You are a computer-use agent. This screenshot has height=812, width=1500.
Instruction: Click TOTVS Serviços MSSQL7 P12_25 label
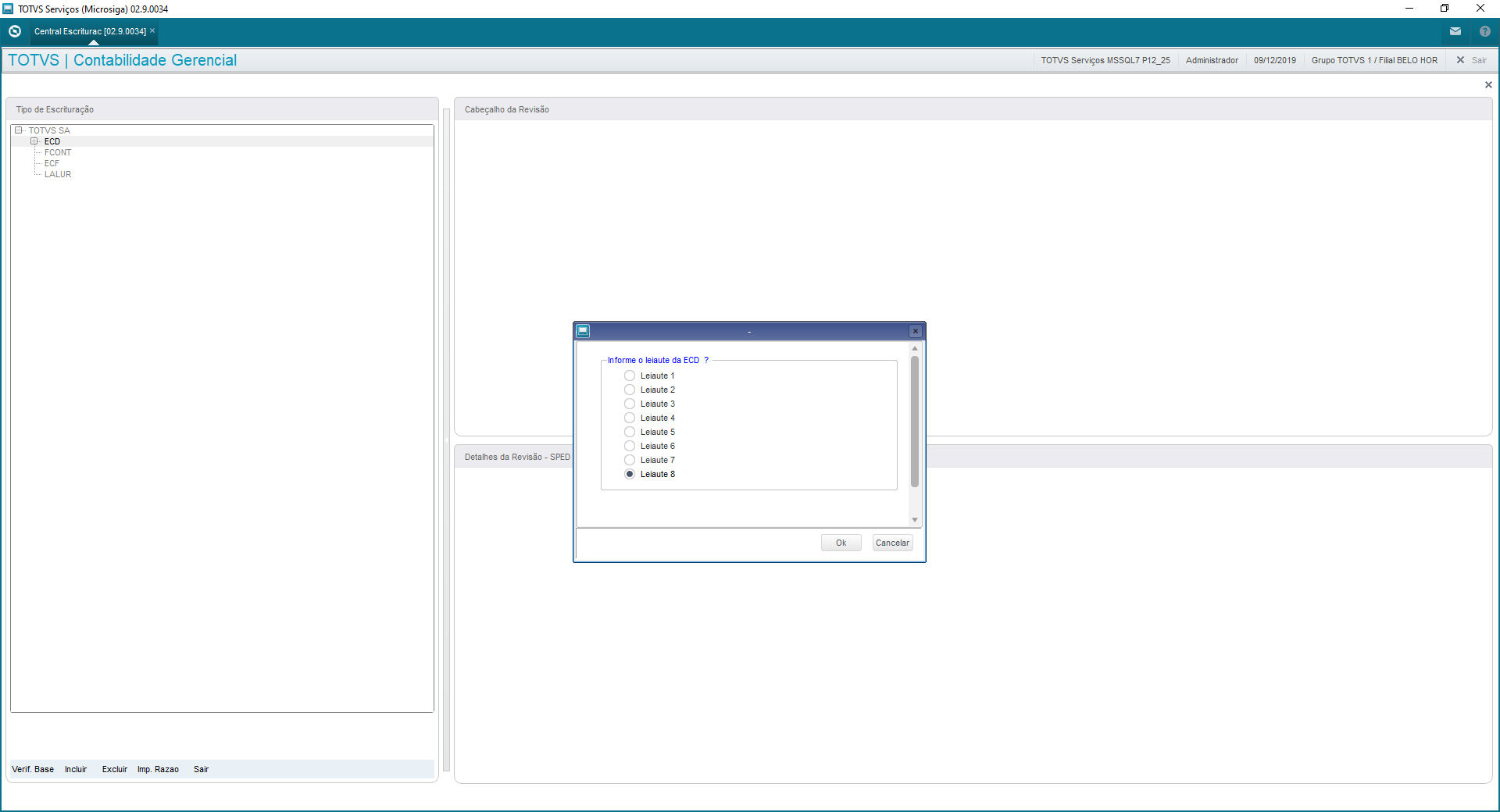[1105, 60]
